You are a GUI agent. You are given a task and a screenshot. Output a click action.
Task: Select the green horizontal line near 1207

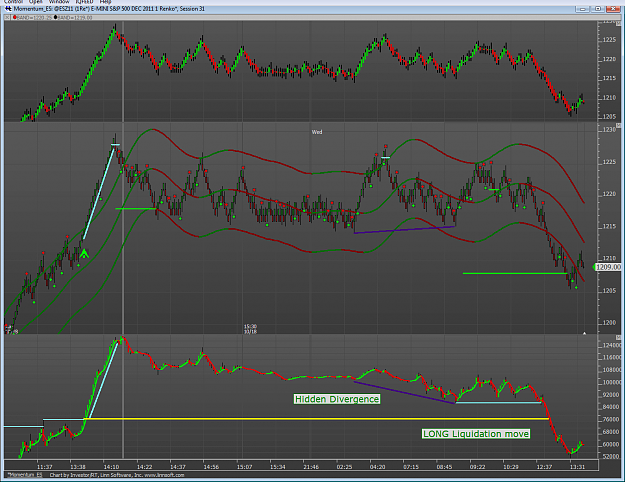coord(515,273)
